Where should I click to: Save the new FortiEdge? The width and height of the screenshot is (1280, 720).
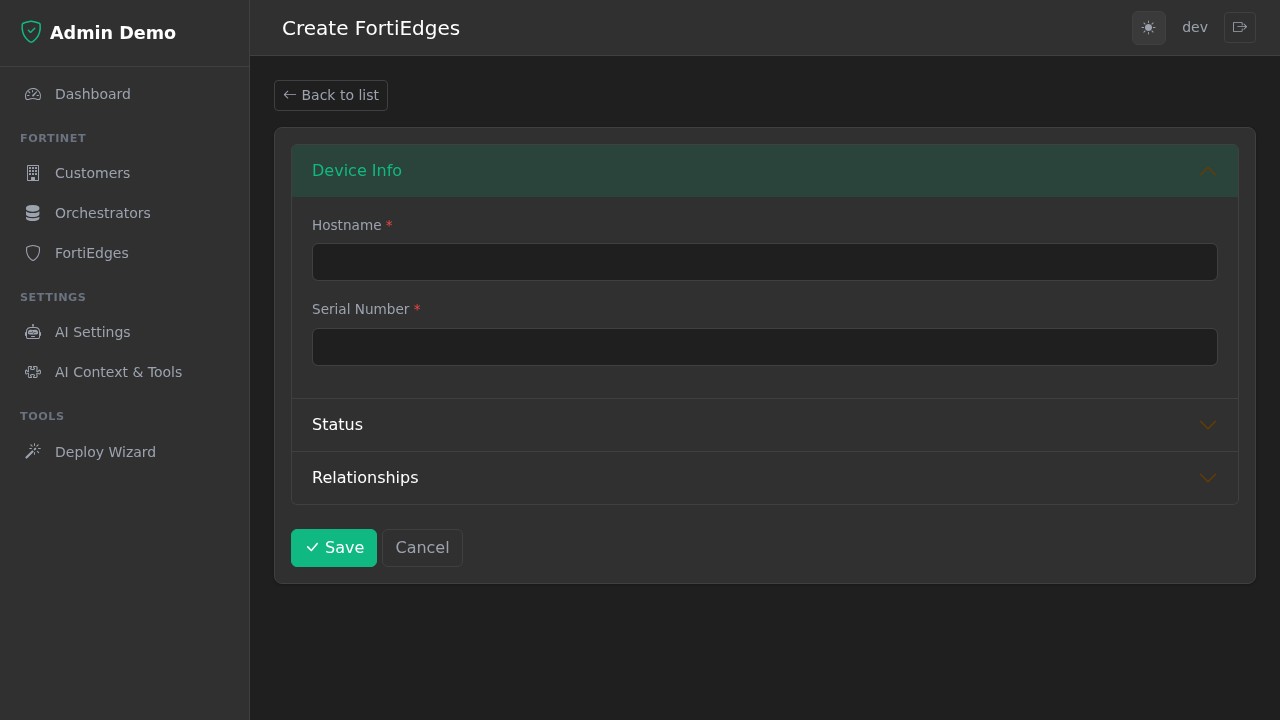click(x=334, y=548)
